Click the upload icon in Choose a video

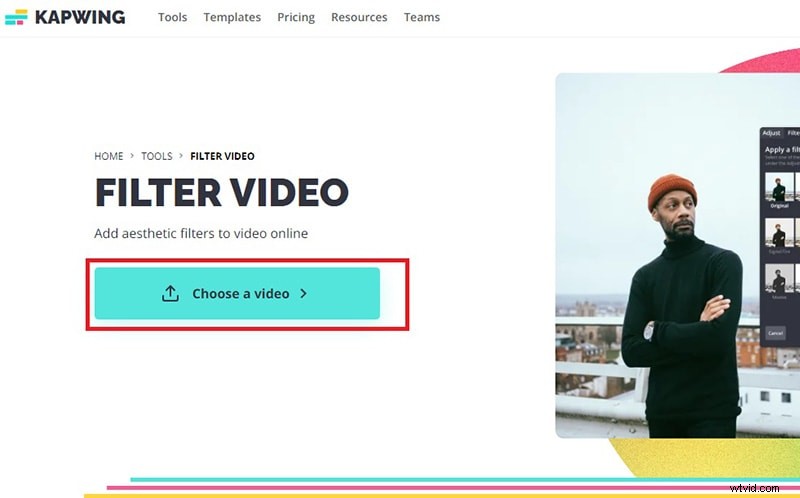point(170,293)
